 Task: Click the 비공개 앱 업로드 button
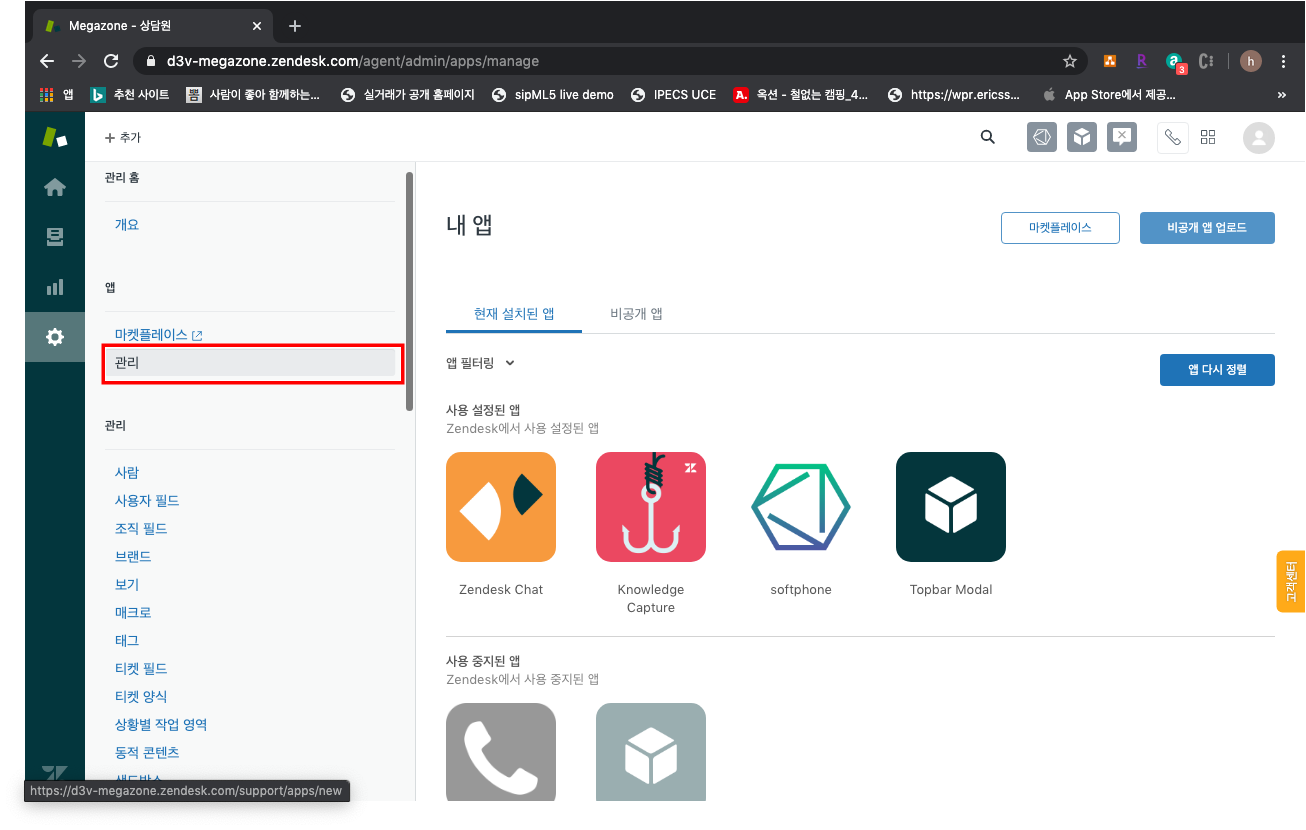(1207, 228)
